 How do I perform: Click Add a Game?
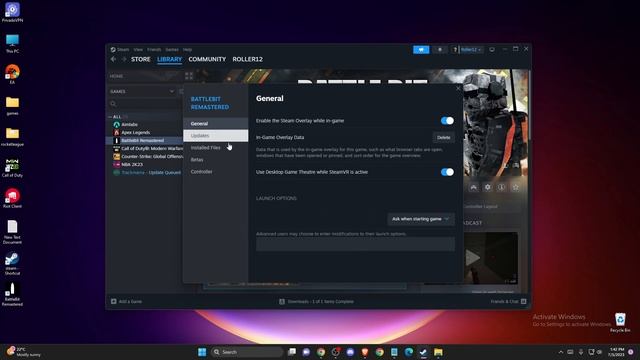click(x=127, y=302)
